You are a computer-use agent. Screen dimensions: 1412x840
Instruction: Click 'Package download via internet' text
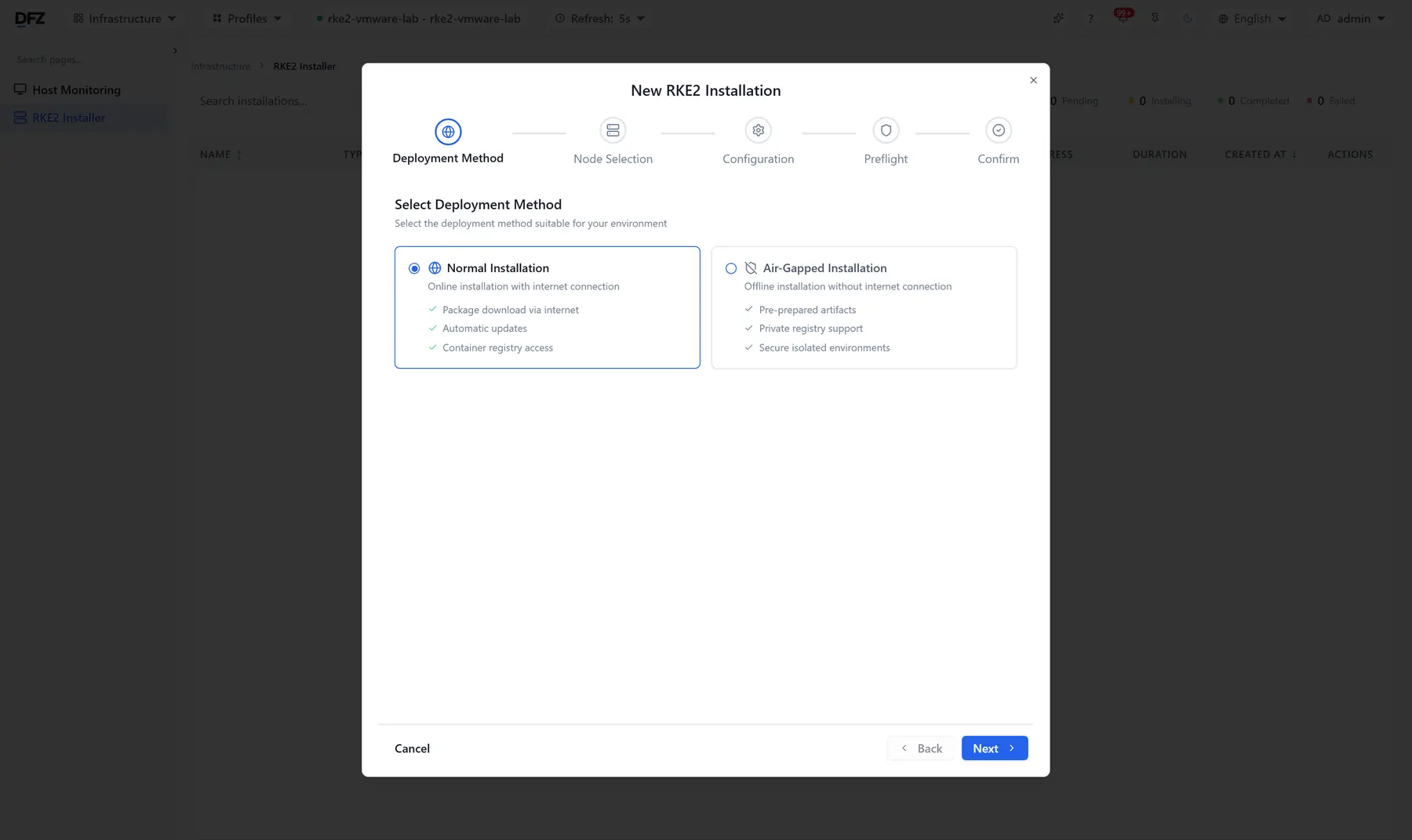point(510,310)
